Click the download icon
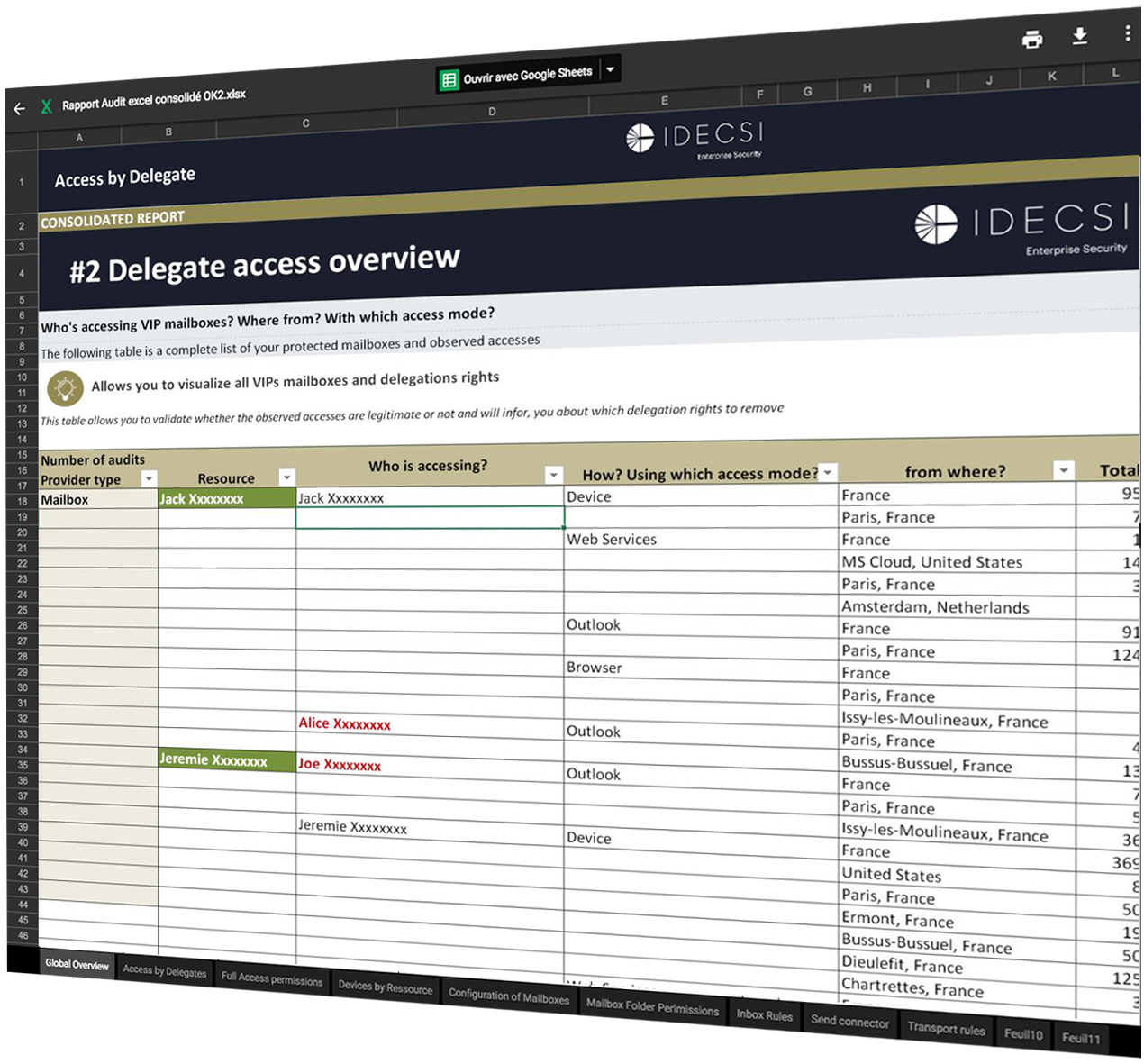Image resolution: width=1144 pixels, height=1064 pixels. (1079, 36)
